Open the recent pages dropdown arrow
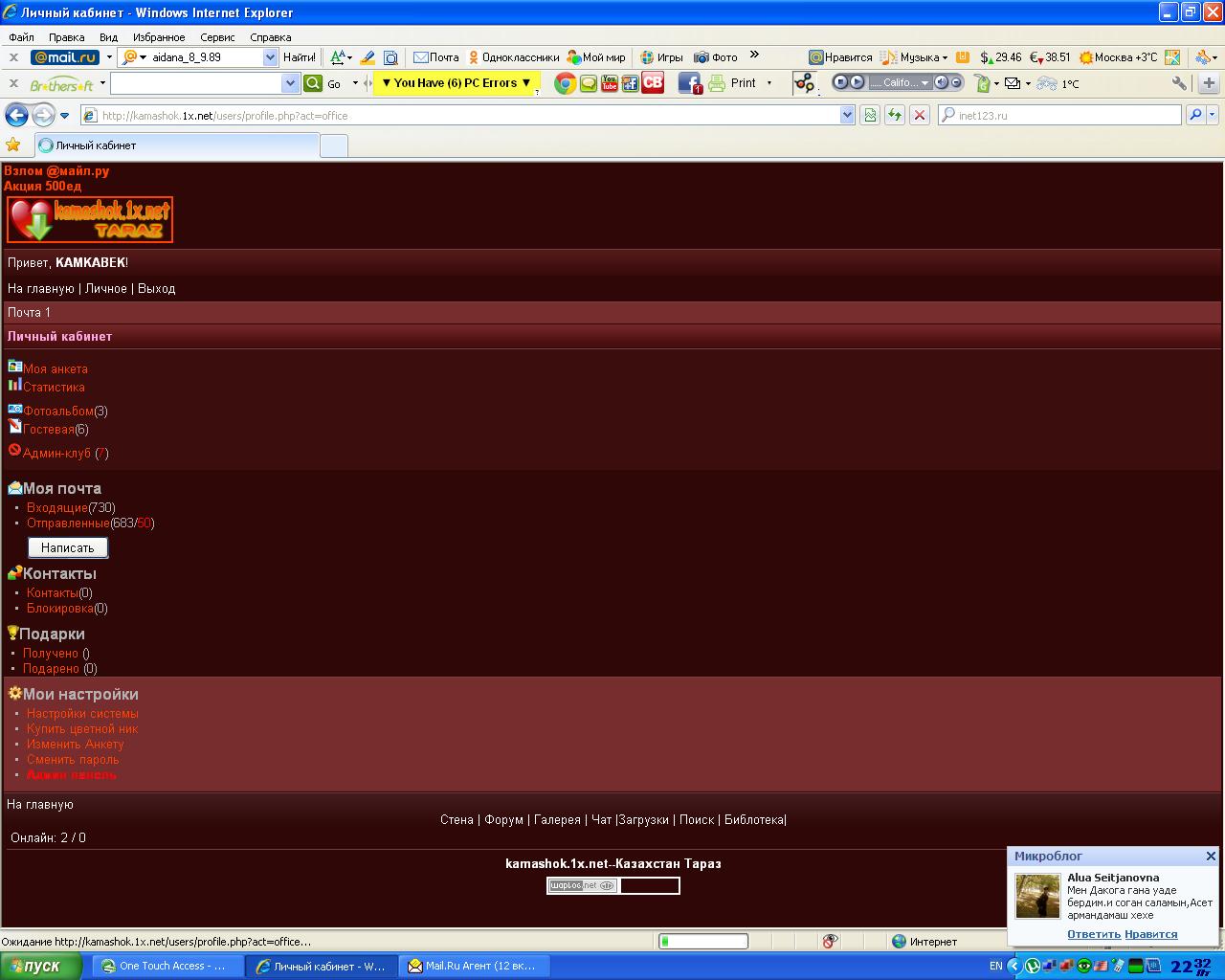The height and width of the screenshot is (980, 1225). (x=65, y=116)
